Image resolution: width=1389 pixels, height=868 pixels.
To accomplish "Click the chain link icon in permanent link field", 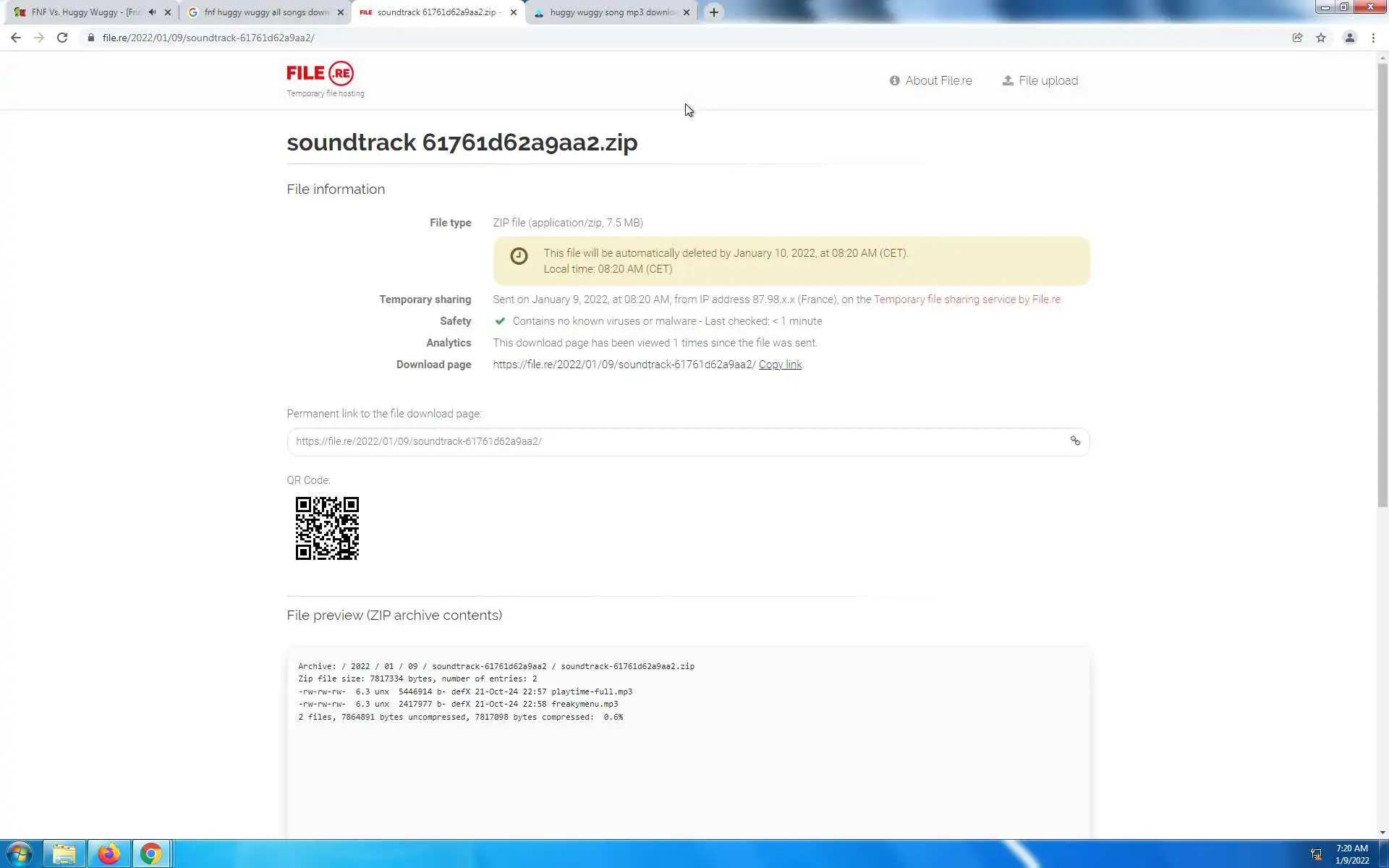I will pyautogui.click(x=1075, y=441).
